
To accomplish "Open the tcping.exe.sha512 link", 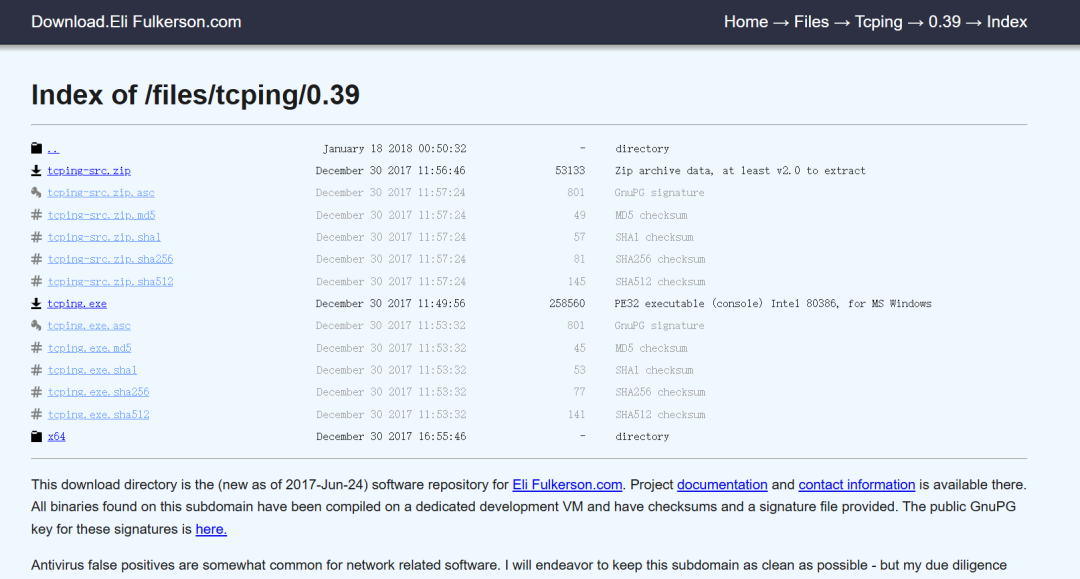I will click(98, 414).
